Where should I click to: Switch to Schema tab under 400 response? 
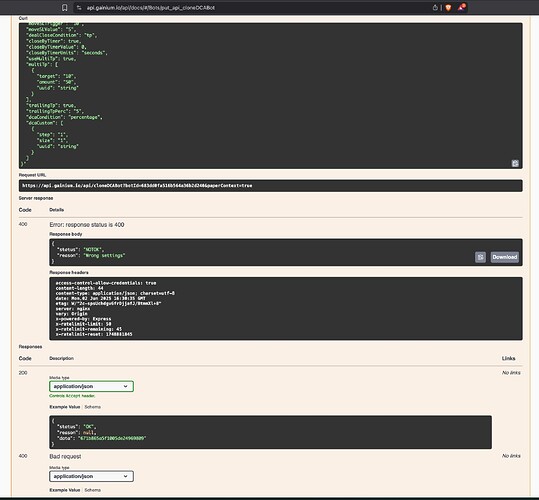click(92, 490)
